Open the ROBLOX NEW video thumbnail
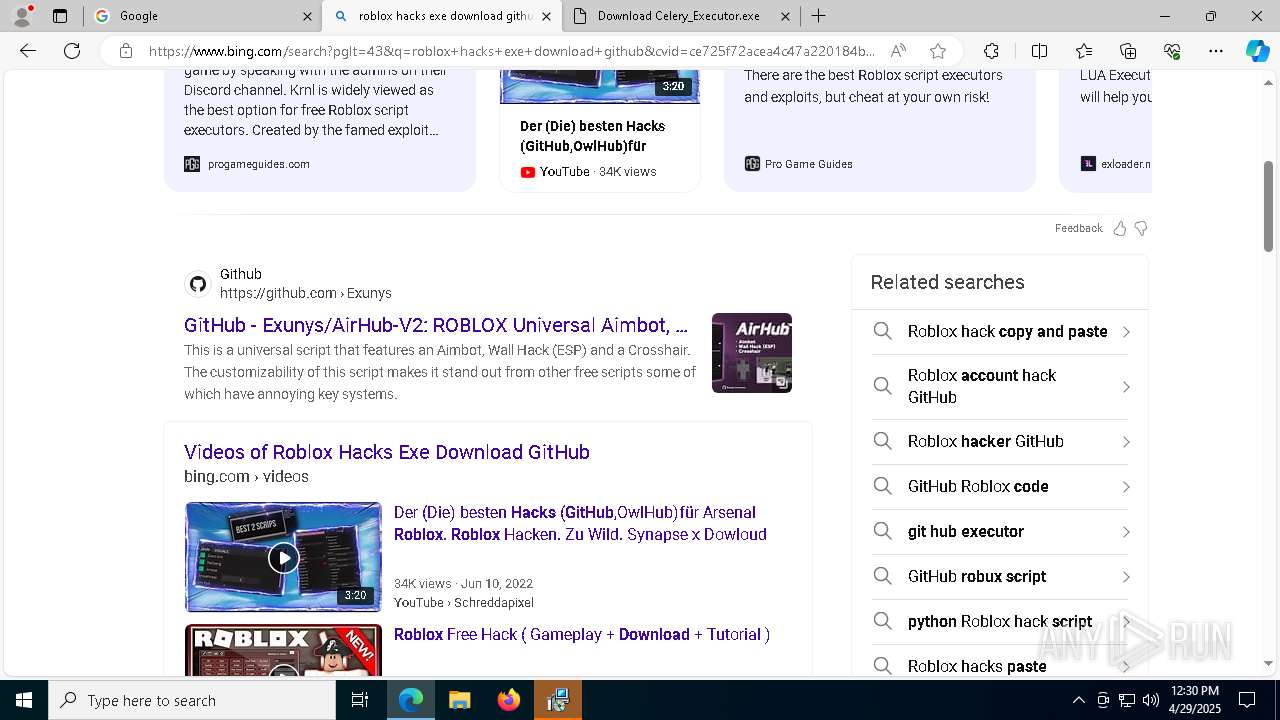This screenshot has height=720, width=1280. tap(283, 650)
